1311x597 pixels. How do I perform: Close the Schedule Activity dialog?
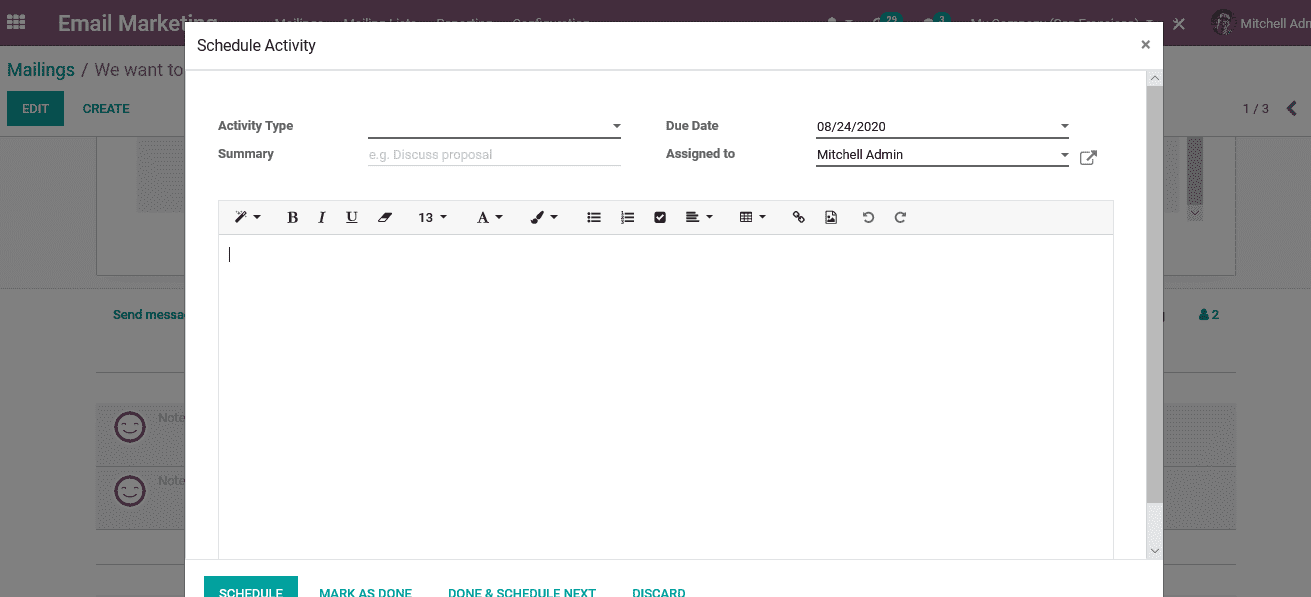pos(1145,45)
